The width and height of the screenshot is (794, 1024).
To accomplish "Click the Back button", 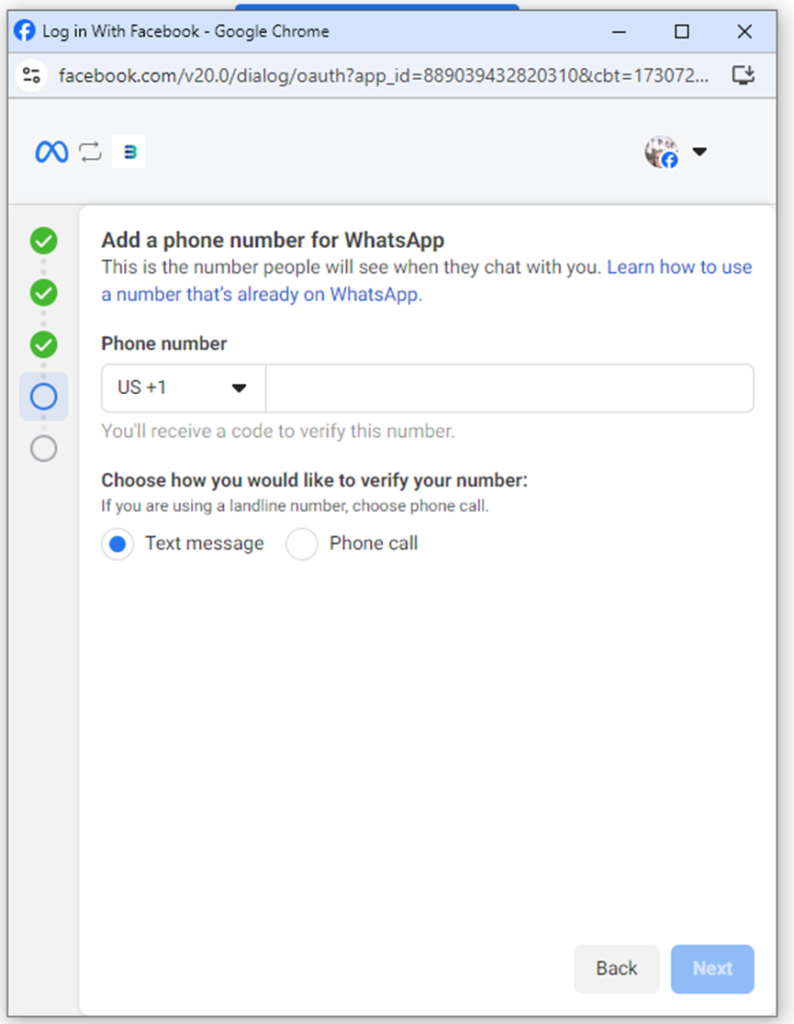I will click(616, 968).
